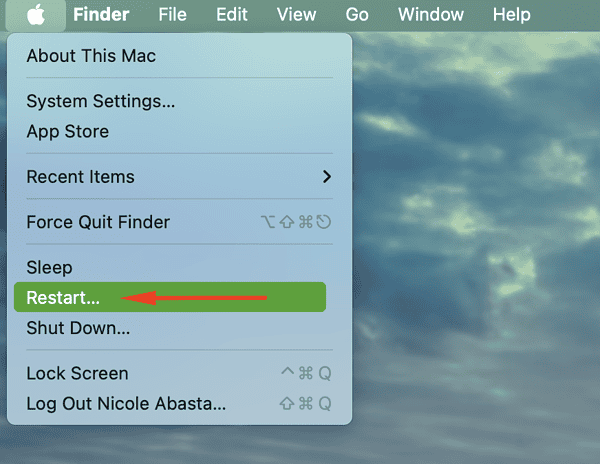
Task: Choose Force Quit Finder
Action: click(98, 222)
